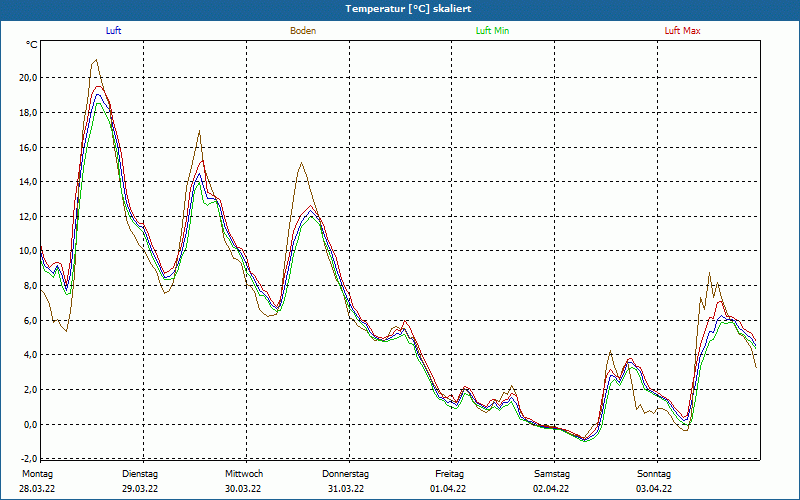The image size is (800, 500).
Task: Click the chart title Temperatur [°C] skaliert
Action: pos(408,9)
